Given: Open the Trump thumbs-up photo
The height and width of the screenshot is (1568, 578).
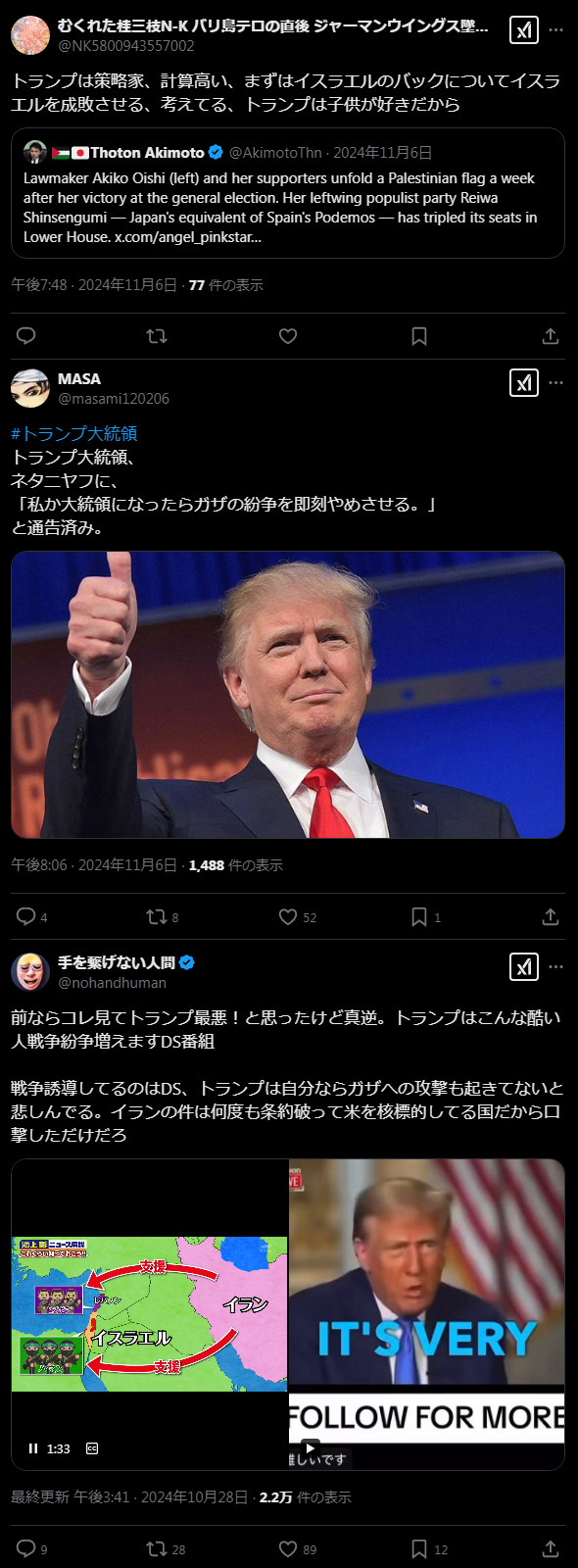Looking at the screenshot, I should [288, 695].
